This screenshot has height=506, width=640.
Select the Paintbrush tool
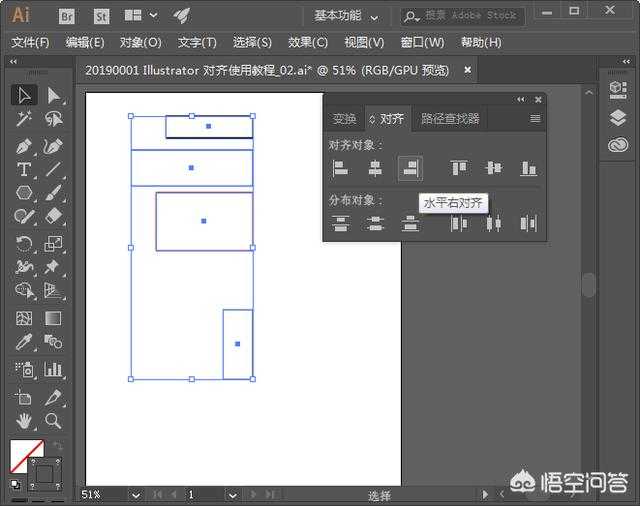pos(53,193)
